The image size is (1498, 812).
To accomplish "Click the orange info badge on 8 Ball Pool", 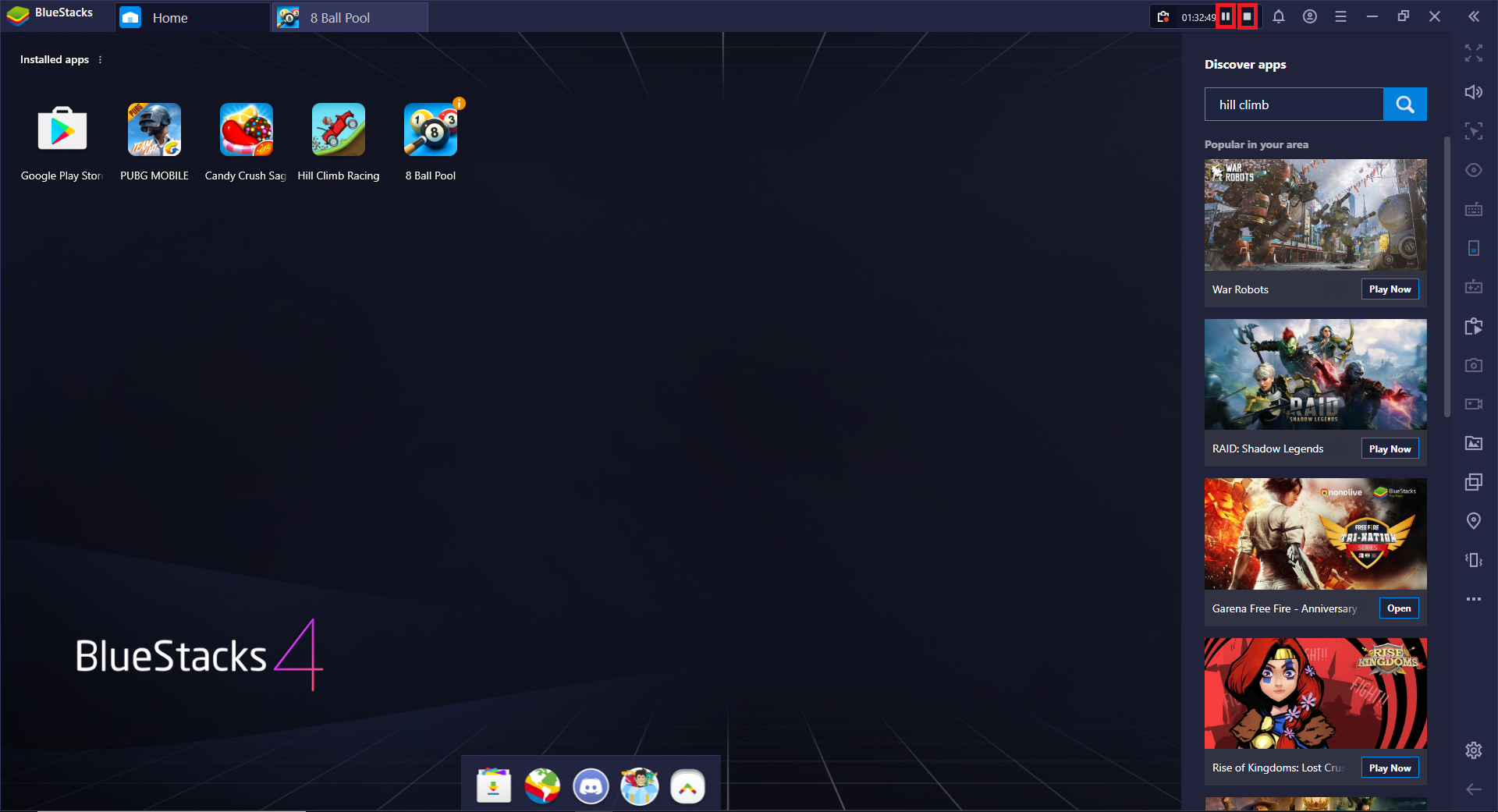I will point(459,104).
